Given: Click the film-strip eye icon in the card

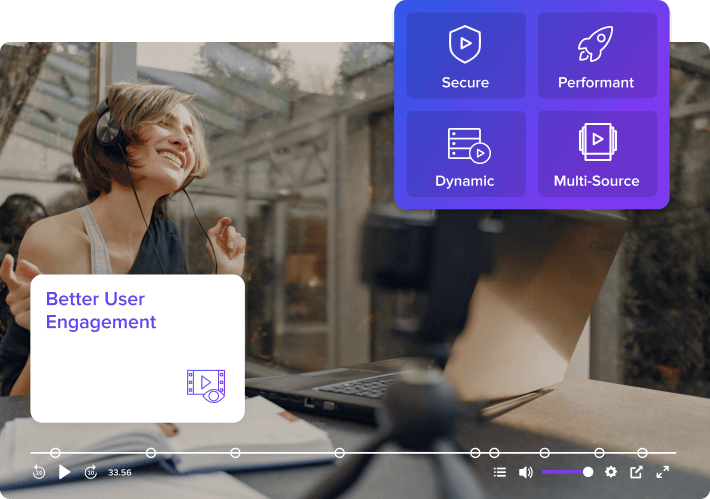Looking at the screenshot, I should tap(206, 386).
